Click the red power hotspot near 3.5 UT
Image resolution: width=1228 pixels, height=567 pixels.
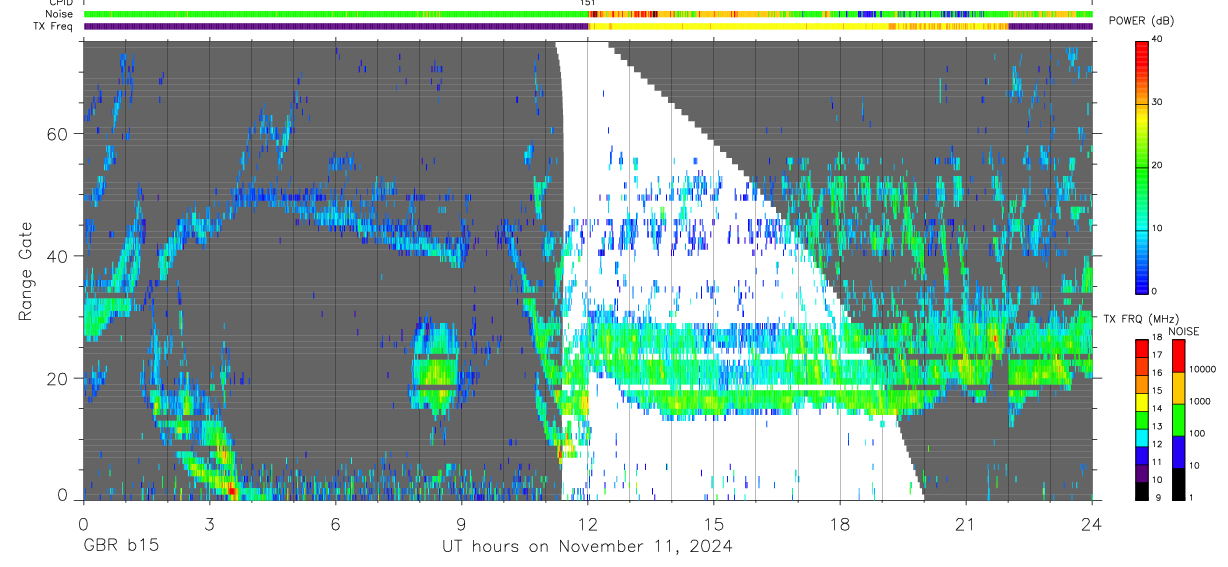click(x=232, y=490)
